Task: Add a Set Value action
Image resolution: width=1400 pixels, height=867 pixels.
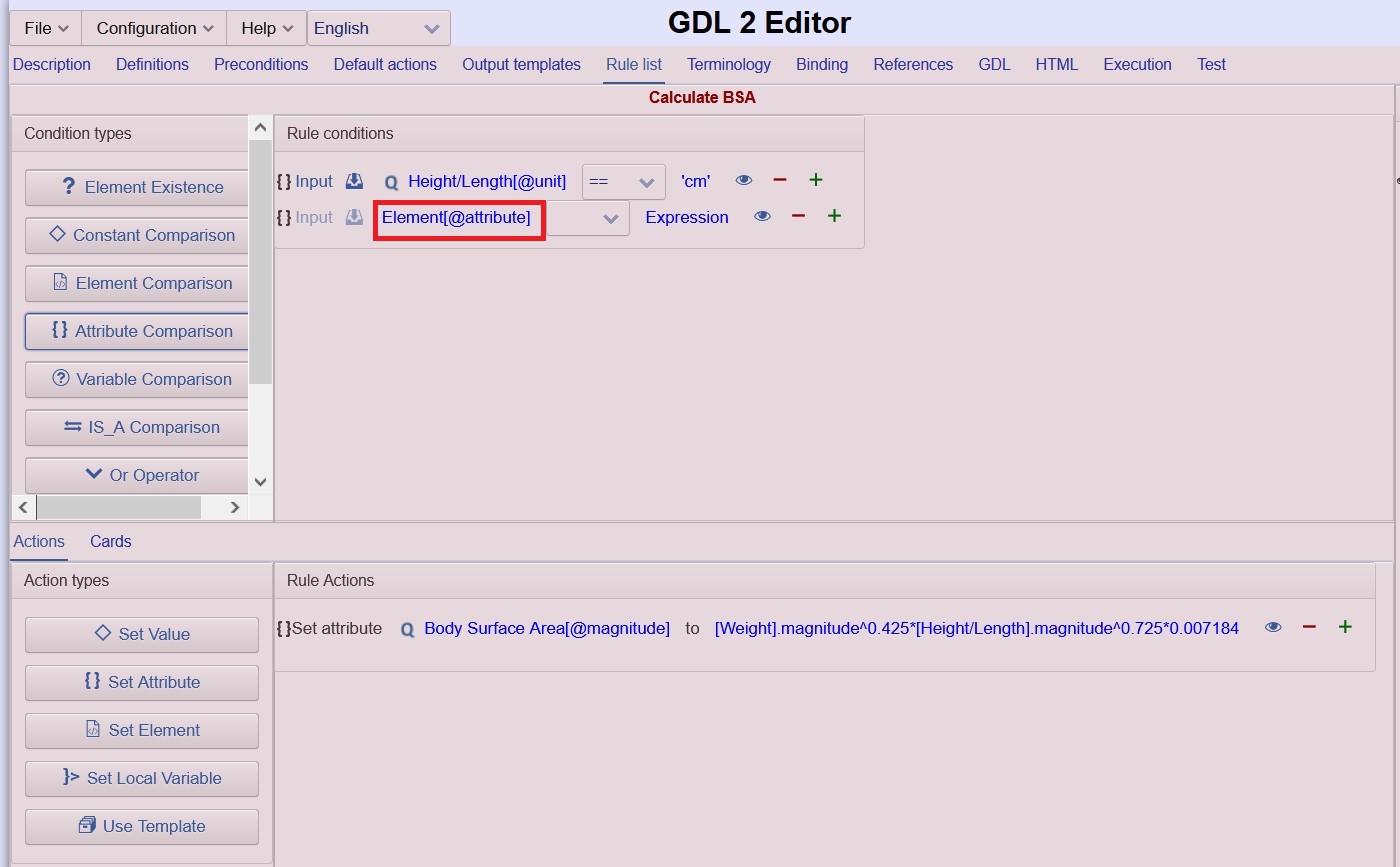Action: click(x=142, y=634)
